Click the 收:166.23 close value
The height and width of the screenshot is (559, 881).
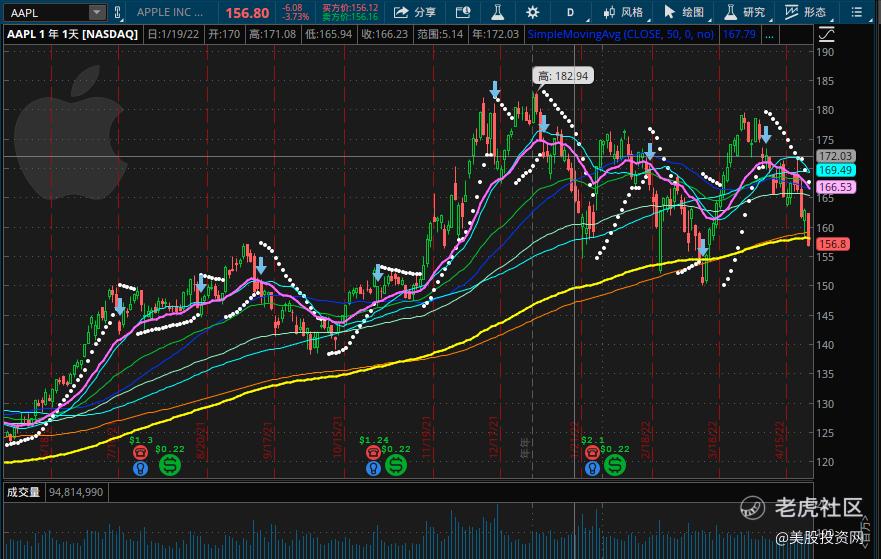385,34
